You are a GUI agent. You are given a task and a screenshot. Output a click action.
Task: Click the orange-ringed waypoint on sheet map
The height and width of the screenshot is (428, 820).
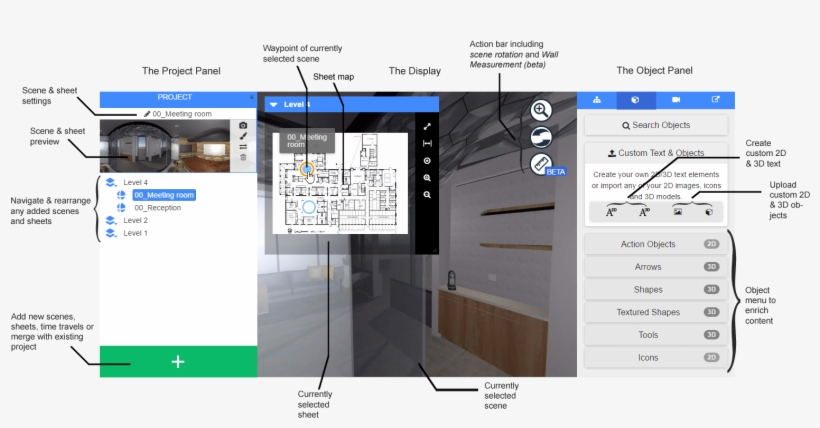307,170
